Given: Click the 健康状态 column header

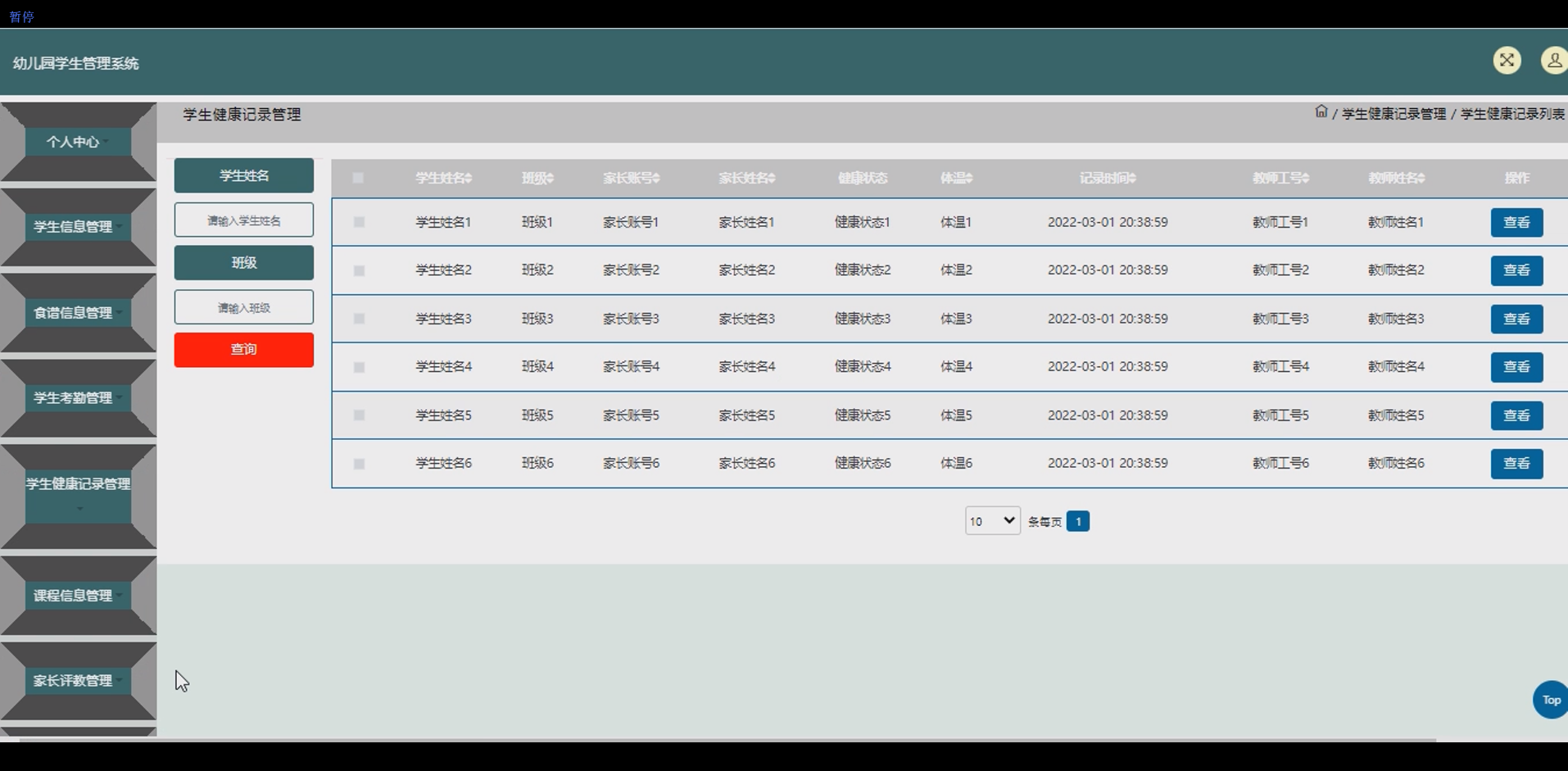Looking at the screenshot, I should pyautogui.click(x=862, y=179).
